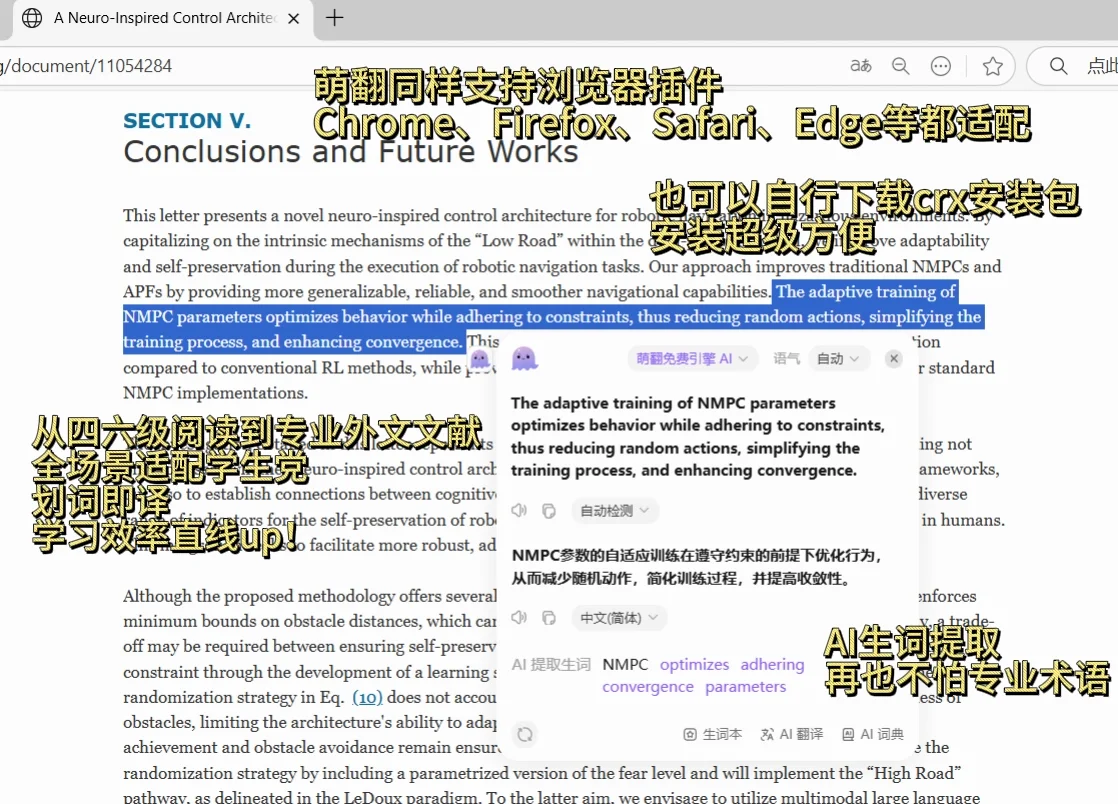Click the refresh translation icon

(x=525, y=734)
